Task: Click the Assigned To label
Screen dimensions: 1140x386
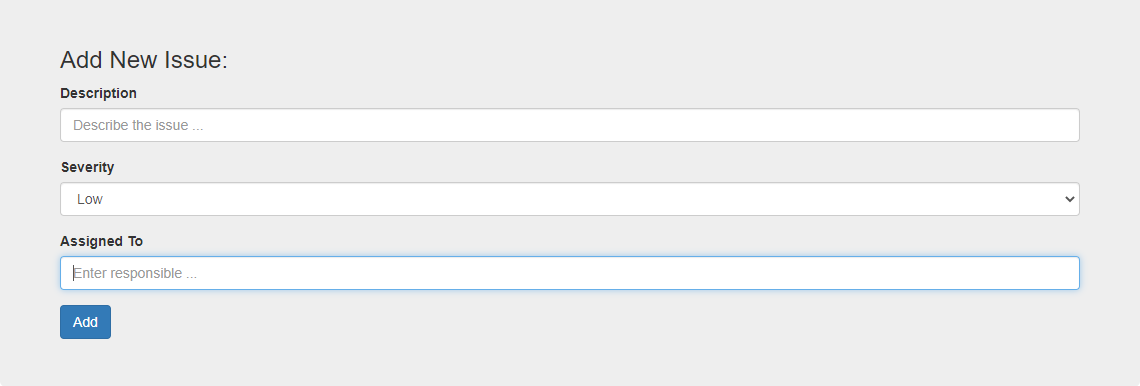Action: [101, 241]
